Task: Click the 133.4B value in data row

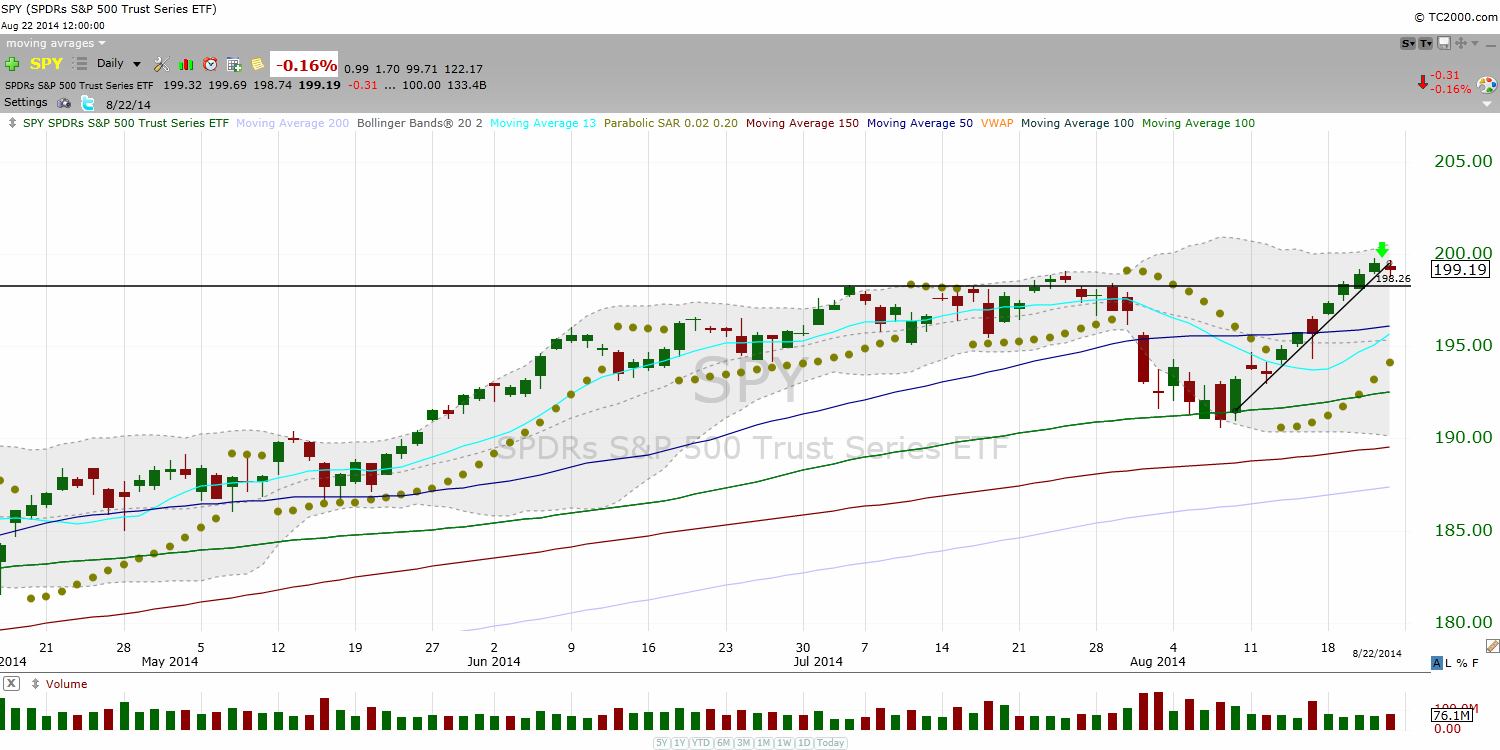Action: (x=466, y=85)
